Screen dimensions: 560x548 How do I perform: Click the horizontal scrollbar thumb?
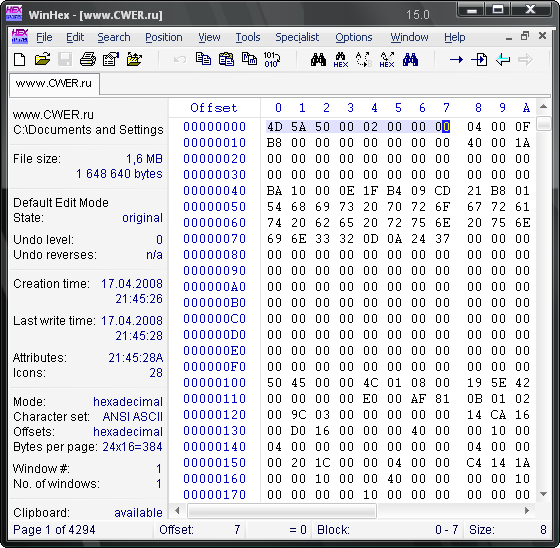click(282, 511)
